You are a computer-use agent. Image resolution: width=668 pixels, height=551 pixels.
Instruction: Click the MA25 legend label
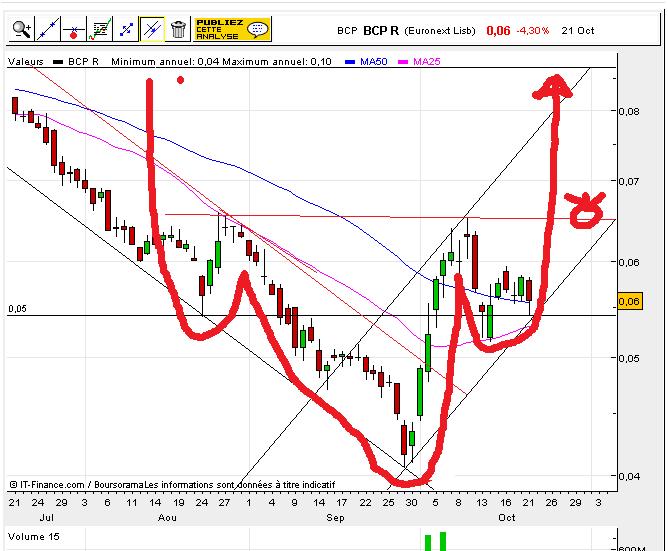426,62
